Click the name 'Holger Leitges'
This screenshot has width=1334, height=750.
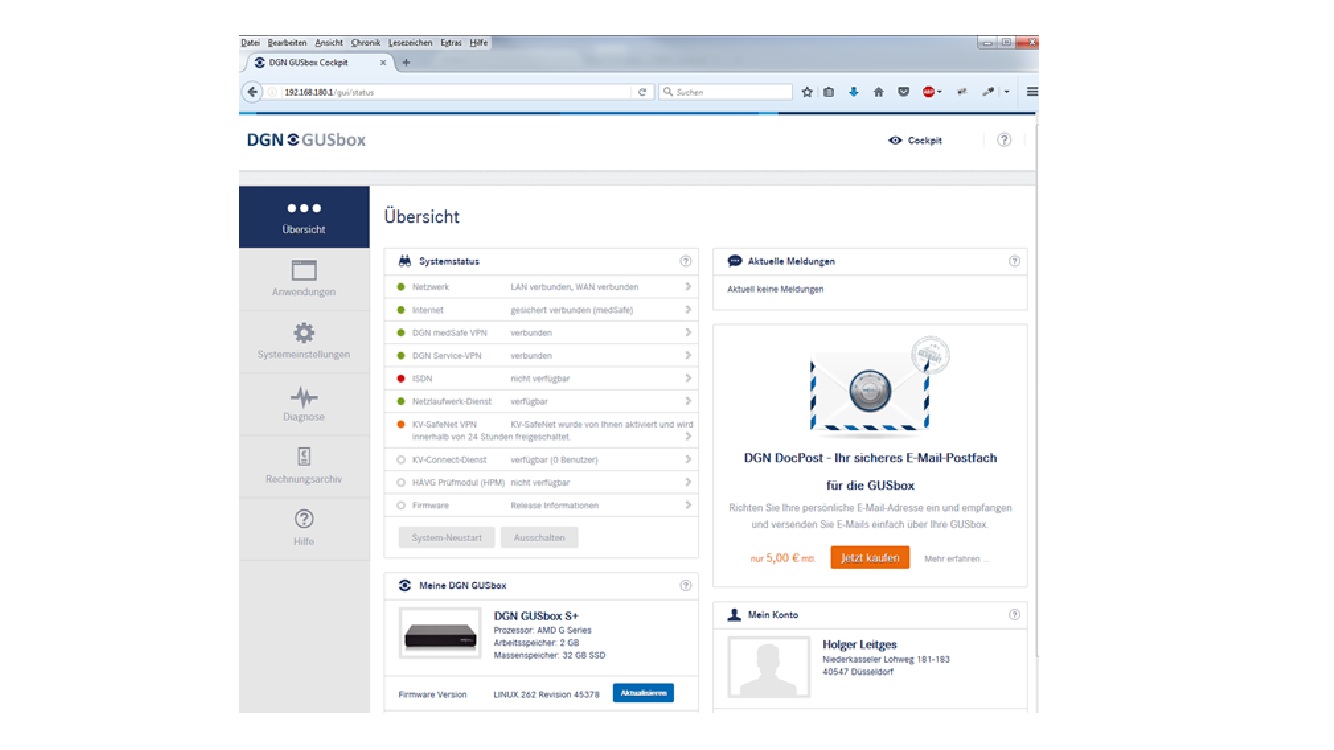point(860,644)
